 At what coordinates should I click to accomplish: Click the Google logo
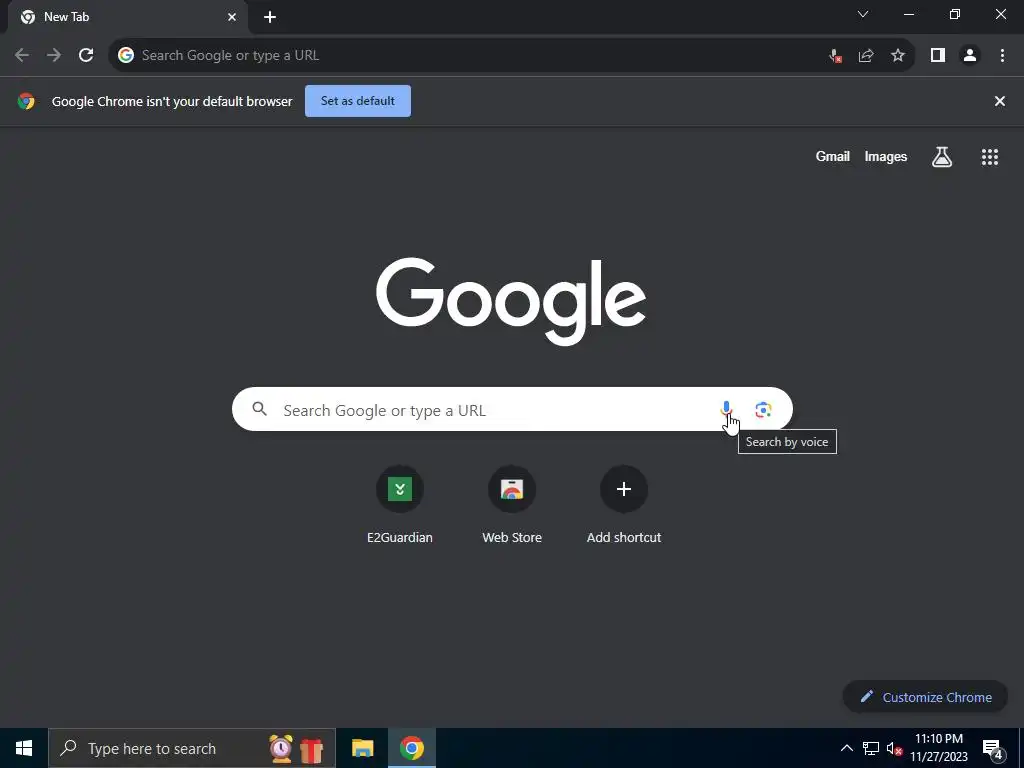click(x=511, y=300)
